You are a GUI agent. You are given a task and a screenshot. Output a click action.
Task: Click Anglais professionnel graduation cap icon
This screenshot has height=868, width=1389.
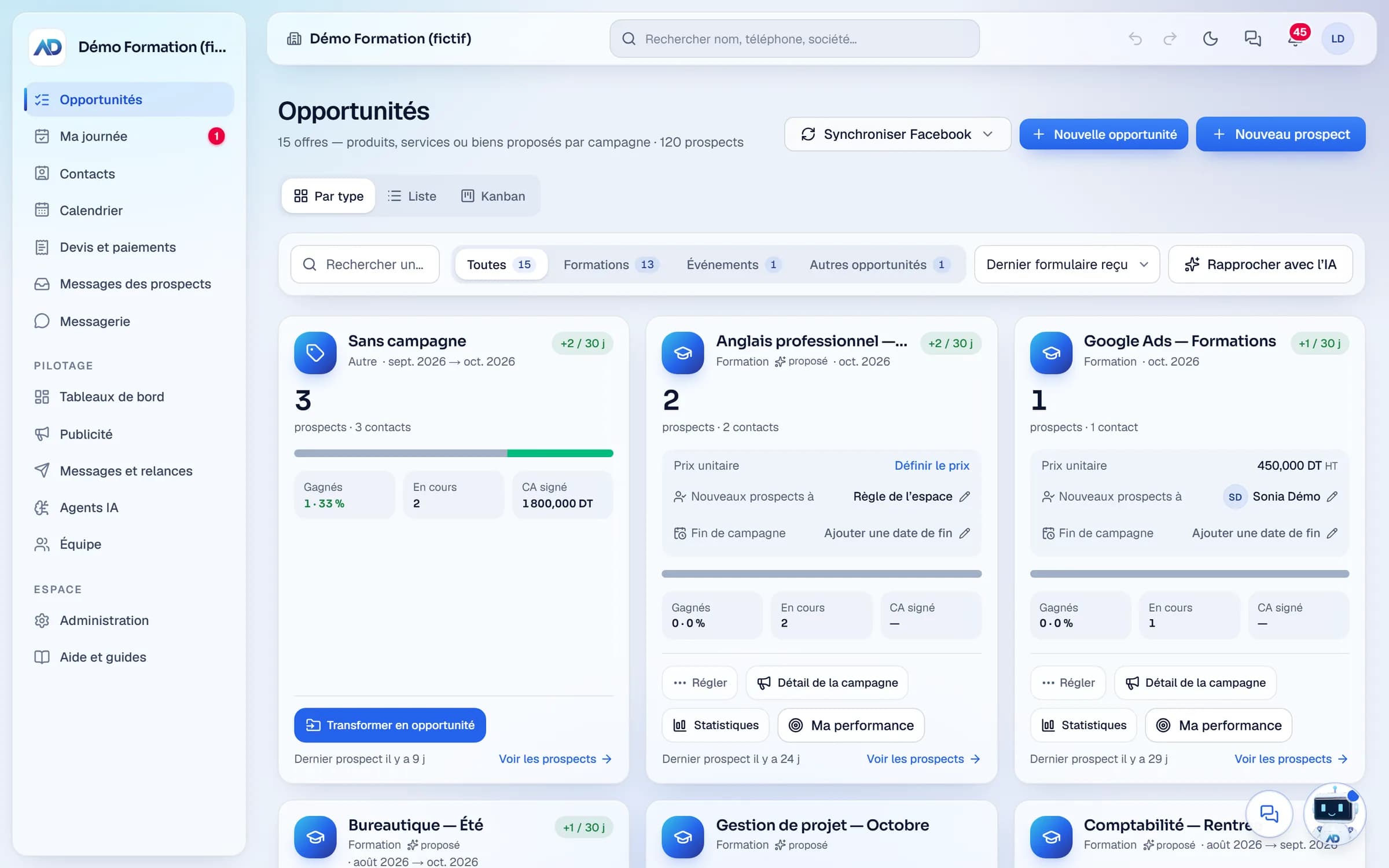[683, 352]
